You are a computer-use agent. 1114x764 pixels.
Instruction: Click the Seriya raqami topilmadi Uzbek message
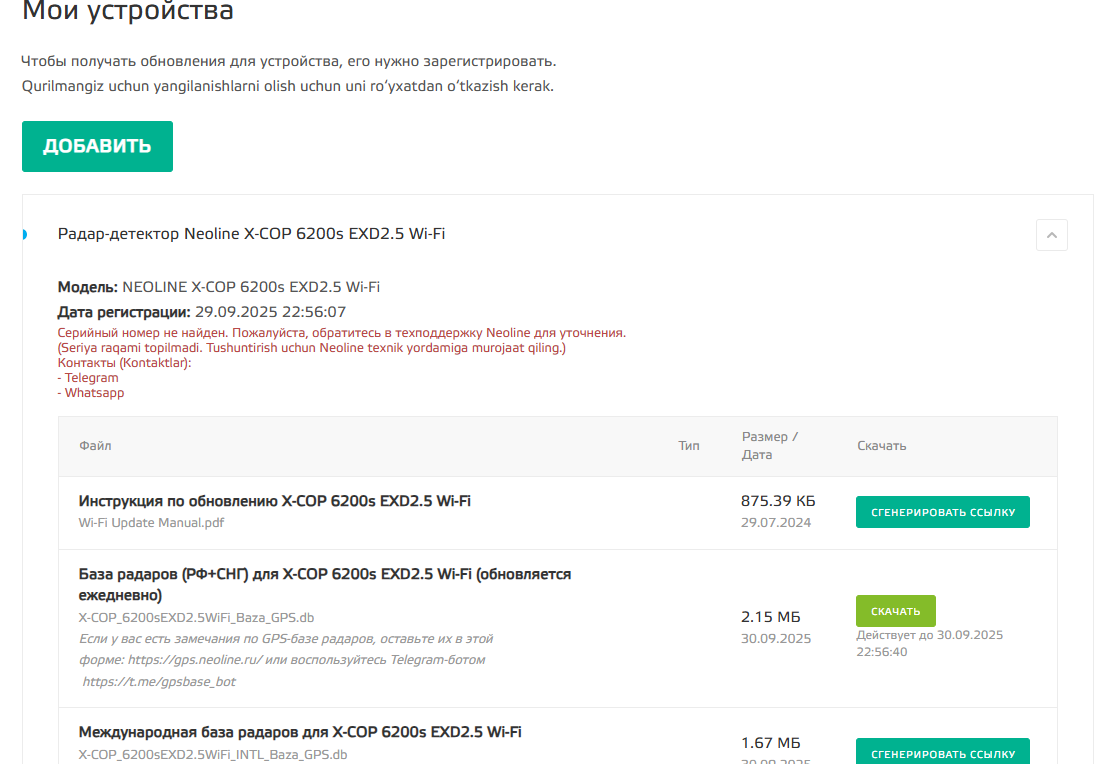[312, 348]
